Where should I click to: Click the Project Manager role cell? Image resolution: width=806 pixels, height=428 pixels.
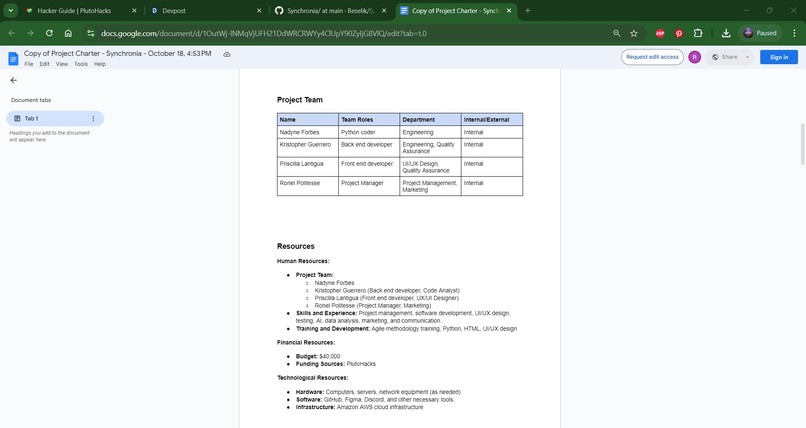coord(369,186)
